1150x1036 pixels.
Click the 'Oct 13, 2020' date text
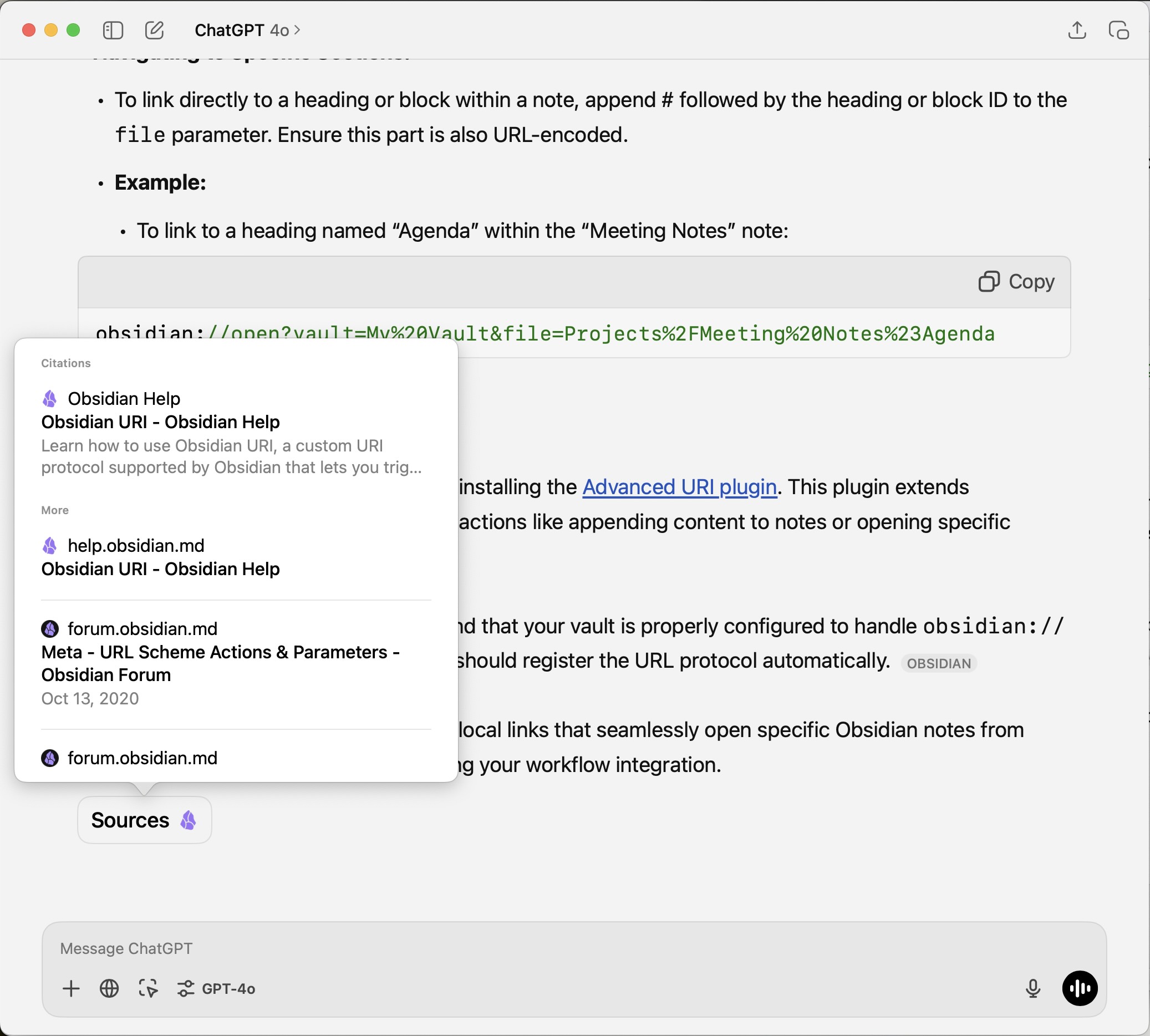90,698
